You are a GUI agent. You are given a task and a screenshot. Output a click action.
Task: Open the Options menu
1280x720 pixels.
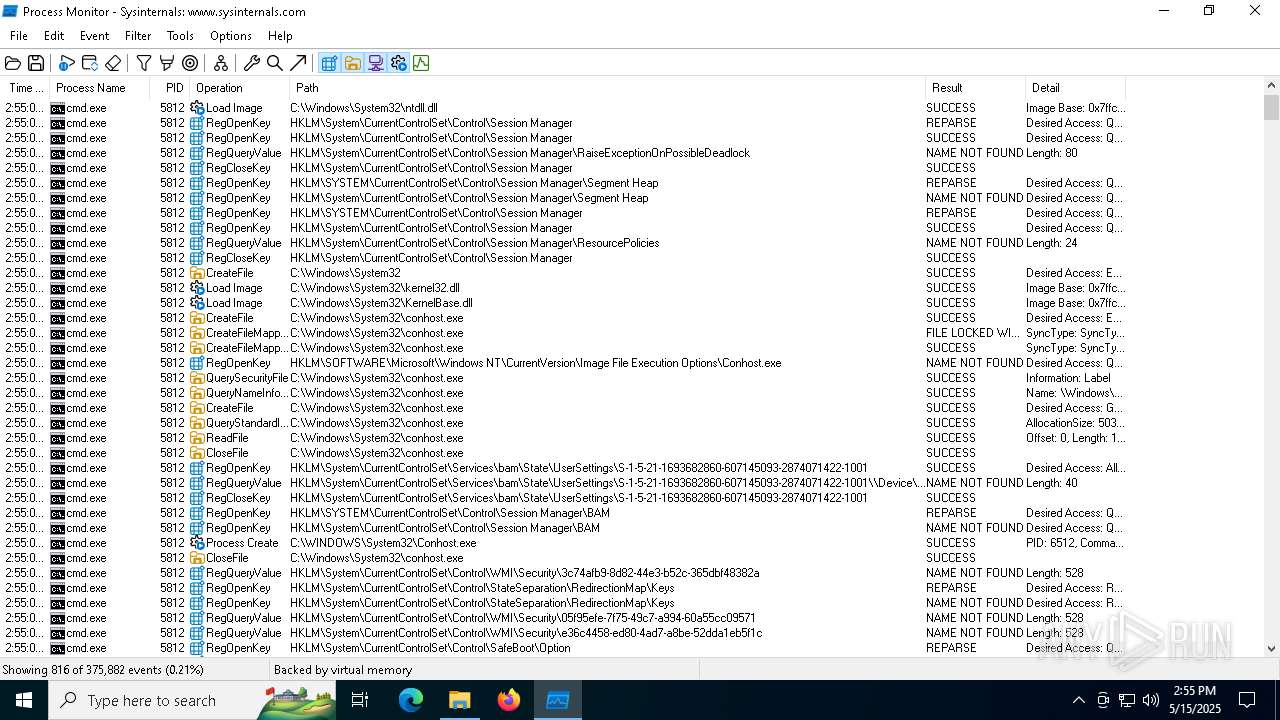pos(231,36)
